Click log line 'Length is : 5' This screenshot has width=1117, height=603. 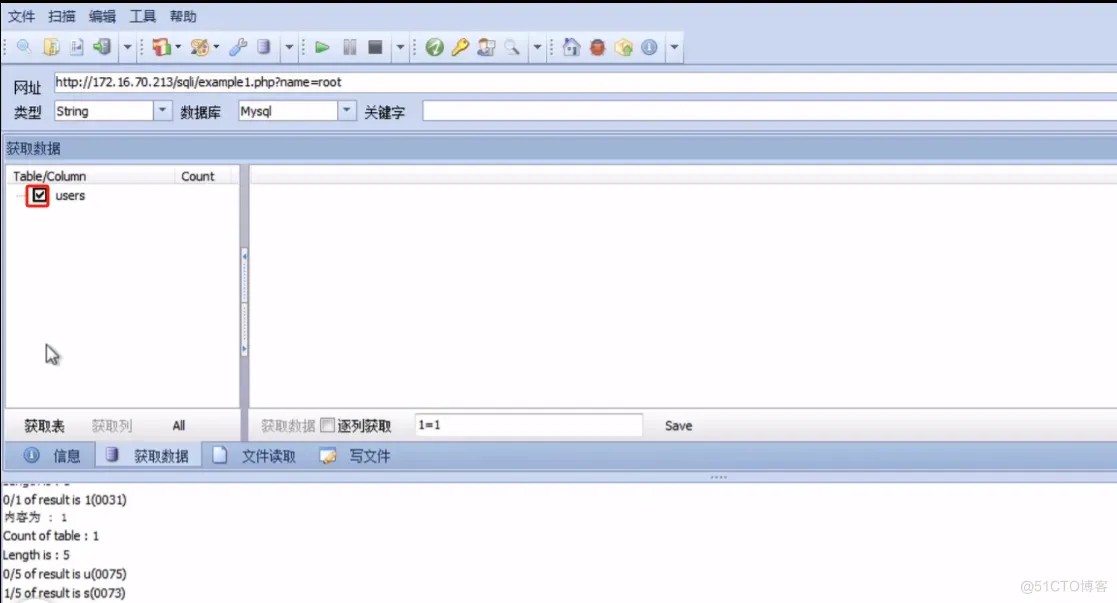click(x=36, y=555)
